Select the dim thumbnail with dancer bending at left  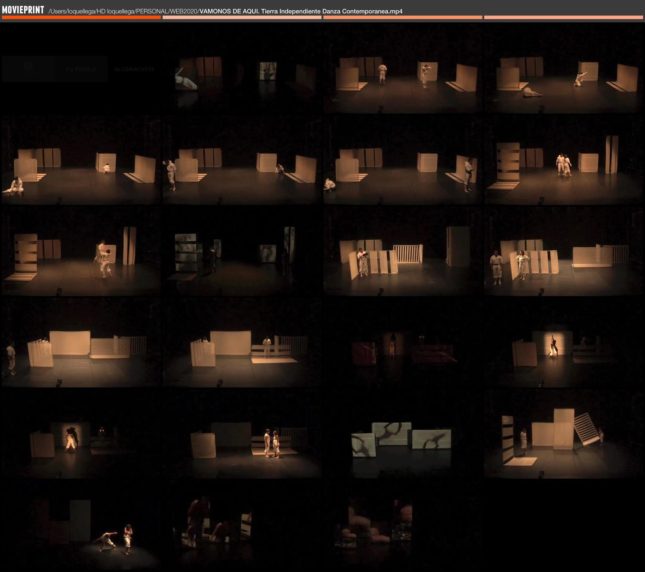coord(241,68)
